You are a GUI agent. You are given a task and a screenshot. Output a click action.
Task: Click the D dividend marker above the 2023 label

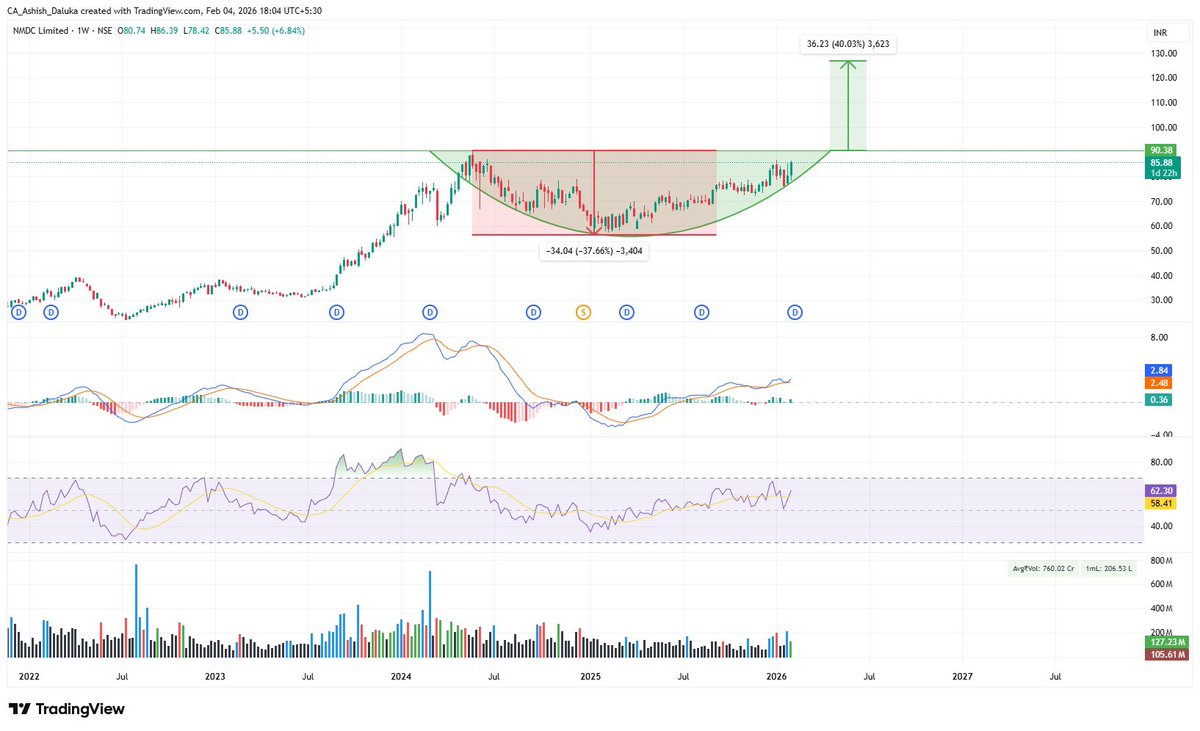coord(240,311)
